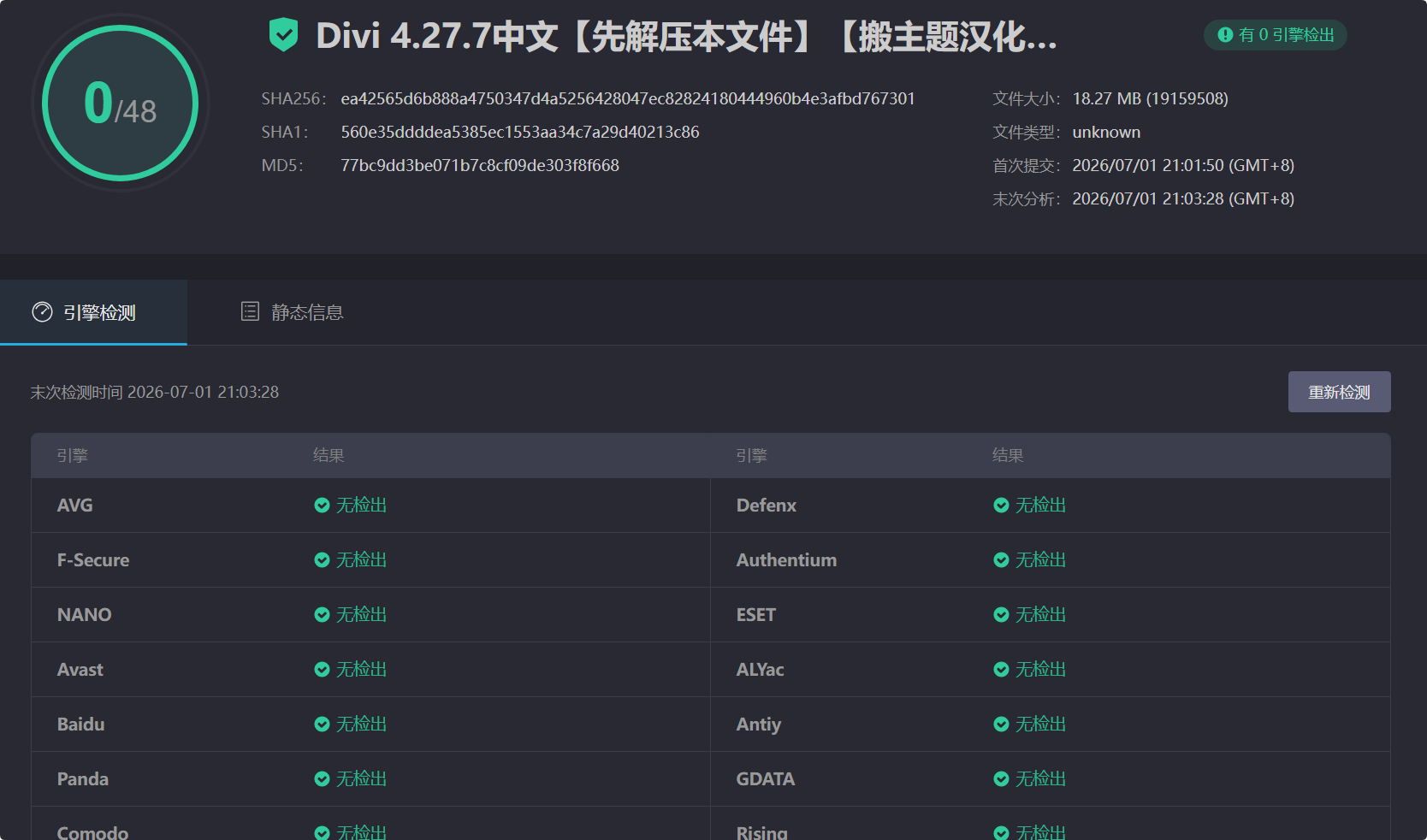1427x840 pixels.
Task: Click the green check icon in the Avast row
Action: 322,670
